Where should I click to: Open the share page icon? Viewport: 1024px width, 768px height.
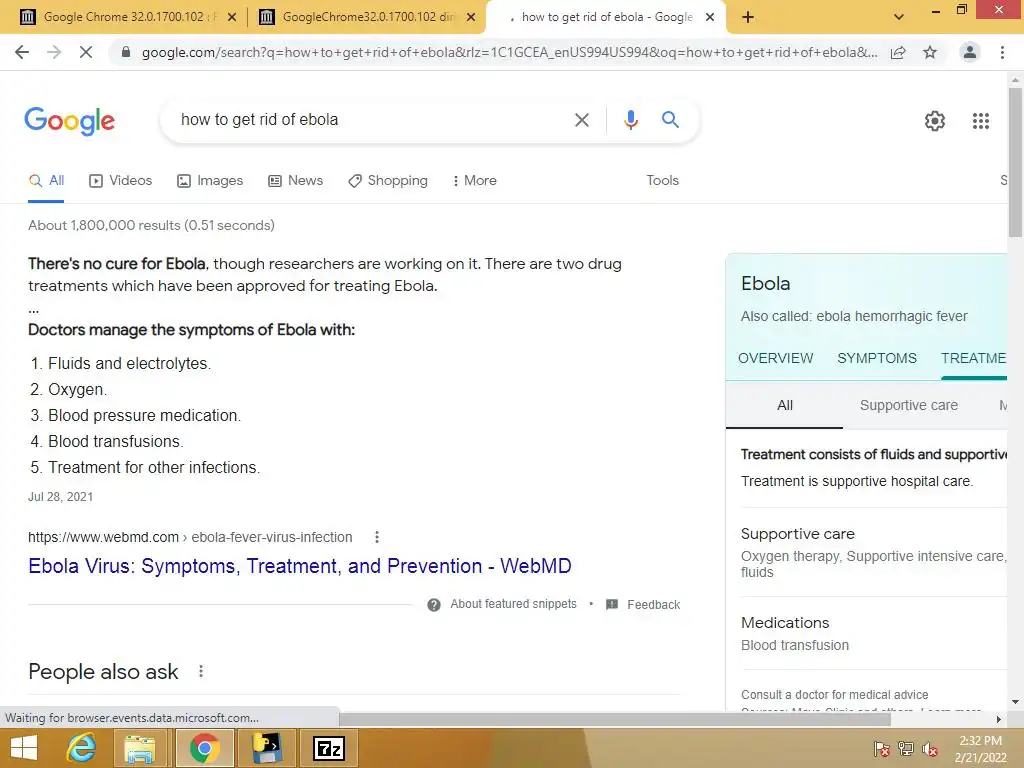pyautogui.click(x=898, y=52)
